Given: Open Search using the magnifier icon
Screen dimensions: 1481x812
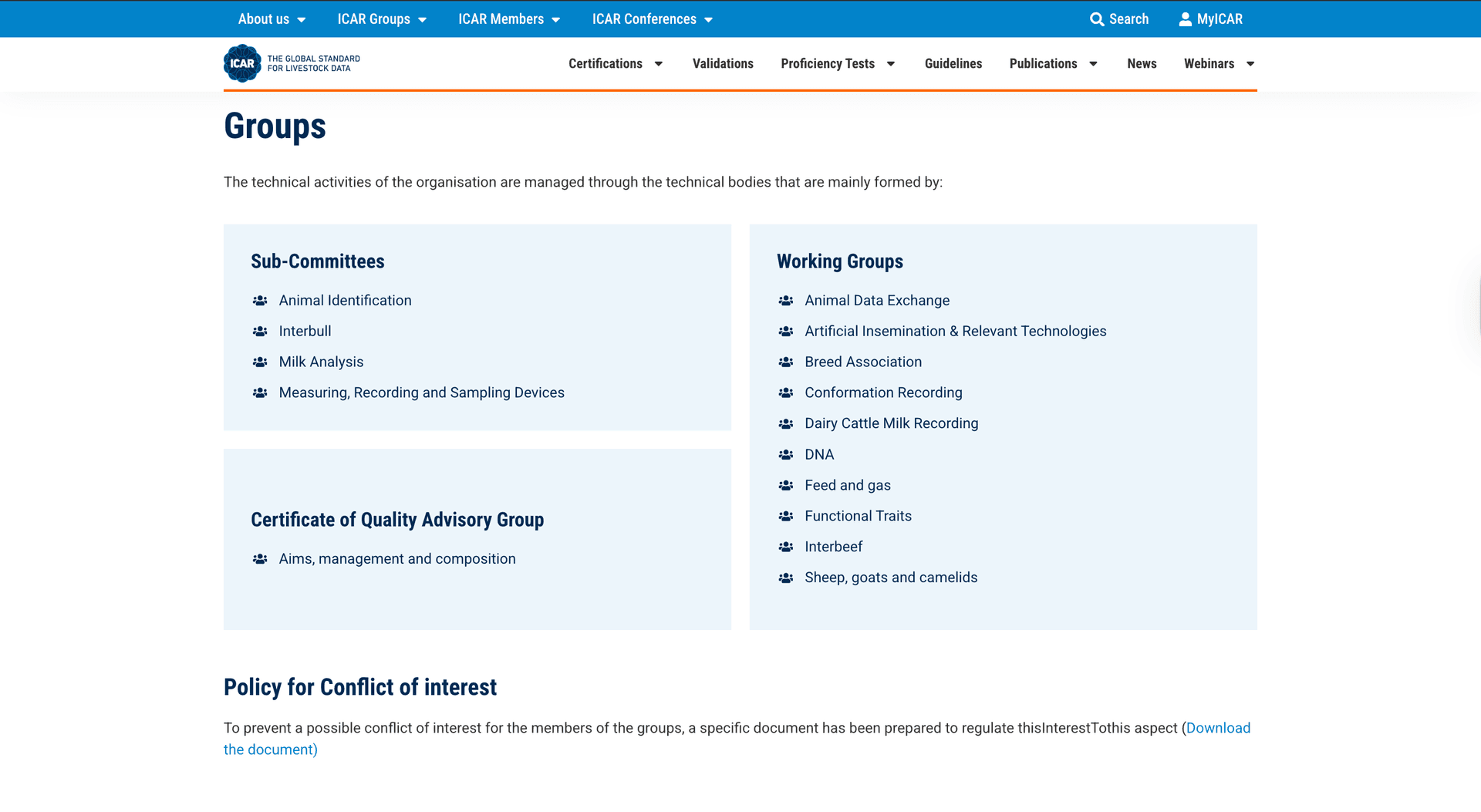Looking at the screenshot, I should (1098, 19).
